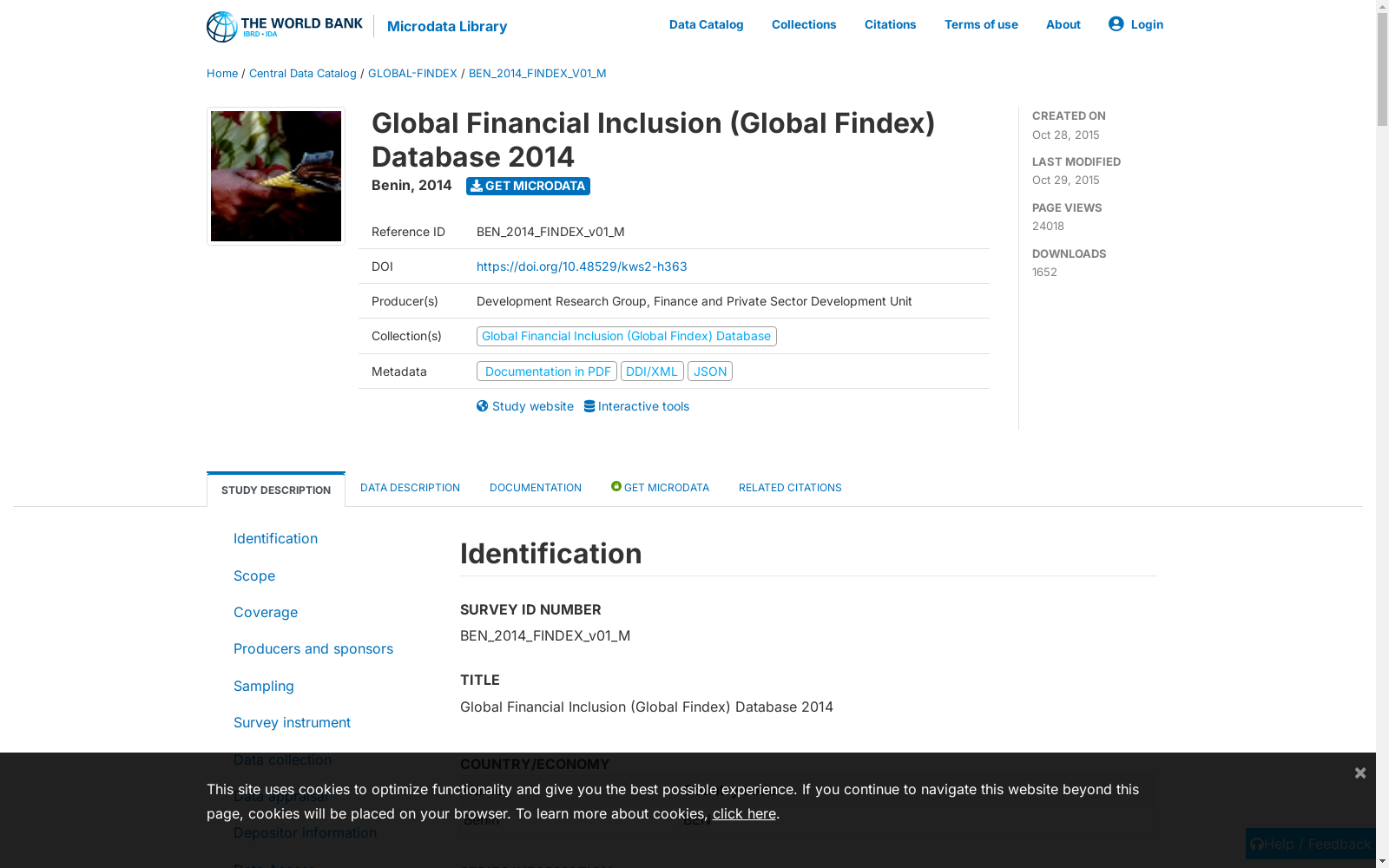Viewport: 1389px width, 868px height.
Task: Jump to the Scope section
Action: [x=254, y=575]
